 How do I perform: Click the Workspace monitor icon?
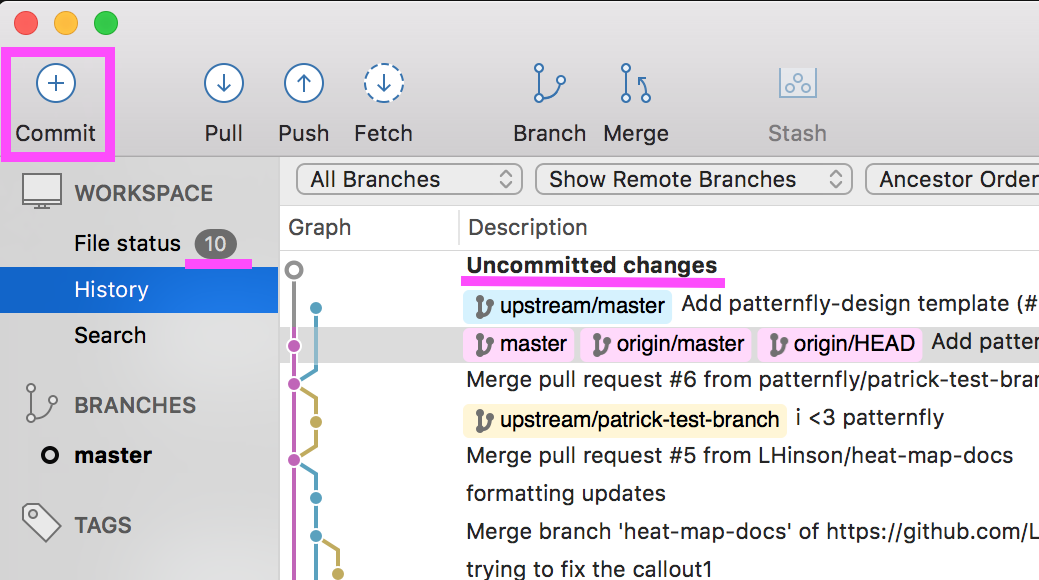pyautogui.click(x=42, y=192)
